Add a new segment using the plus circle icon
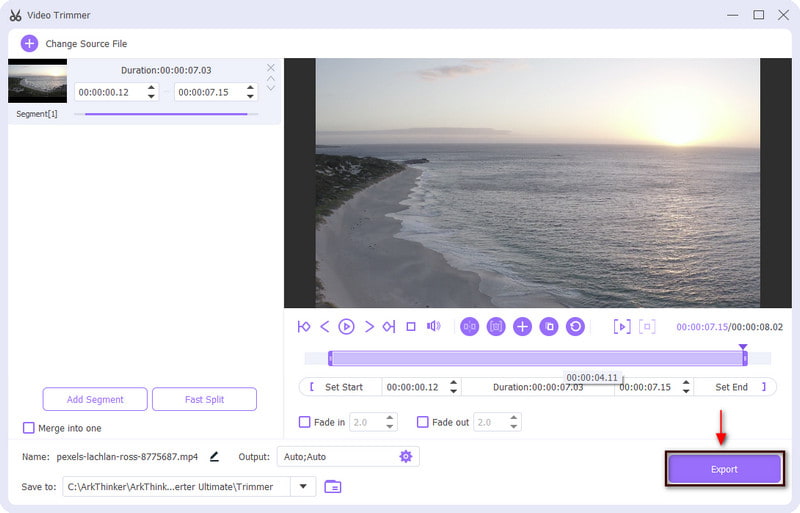The image size is (800, 513). pos(522,327)
